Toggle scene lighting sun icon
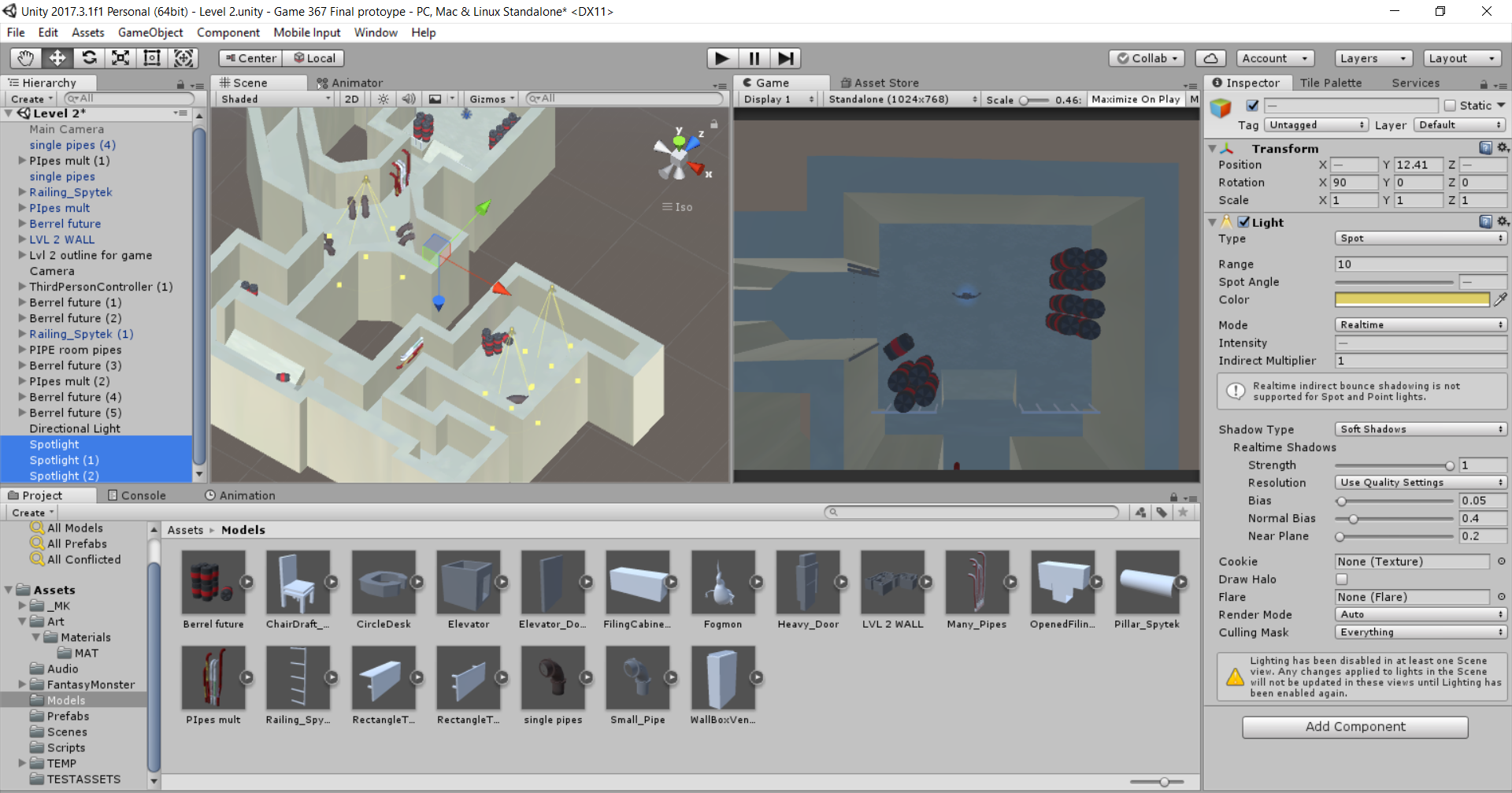Viewport: 1512px width, 793px height. coord(383,99)
